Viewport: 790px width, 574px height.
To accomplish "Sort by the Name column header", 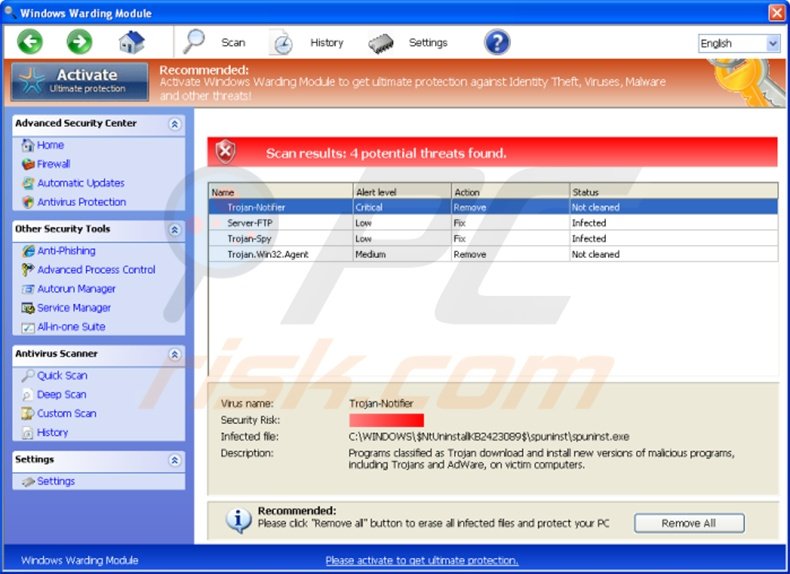I will point(281,192).
